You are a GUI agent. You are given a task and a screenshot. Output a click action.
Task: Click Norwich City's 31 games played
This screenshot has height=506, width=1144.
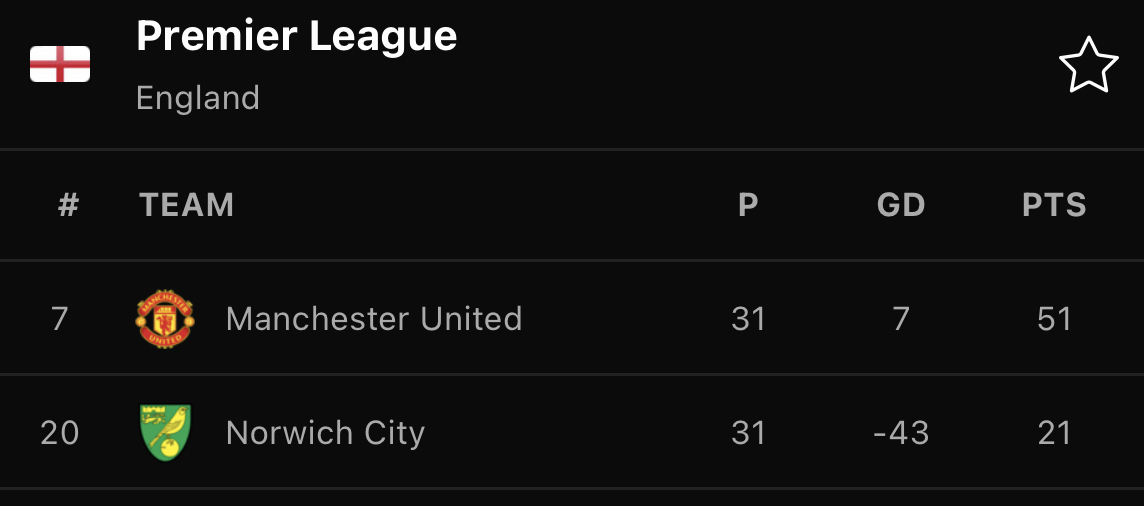[748, 432]
